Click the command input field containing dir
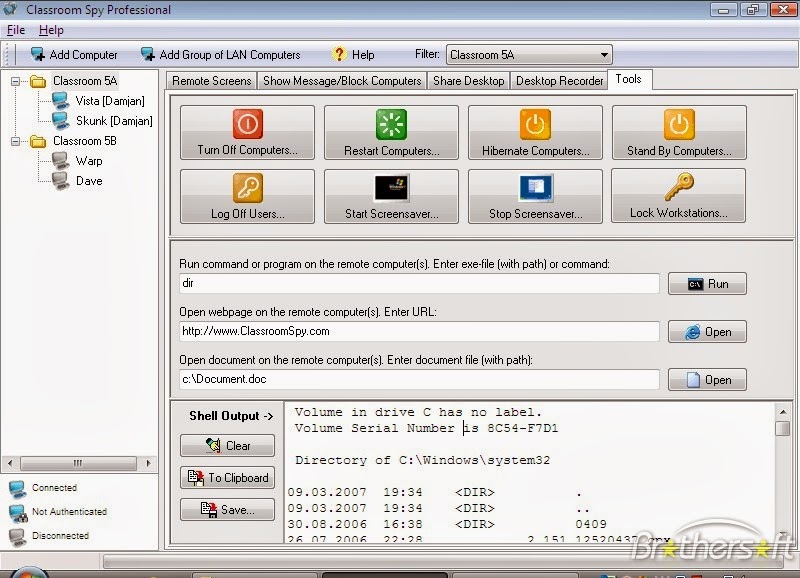Image resolution: width=800 pixels, height=578 pixels. coord(419,283)
